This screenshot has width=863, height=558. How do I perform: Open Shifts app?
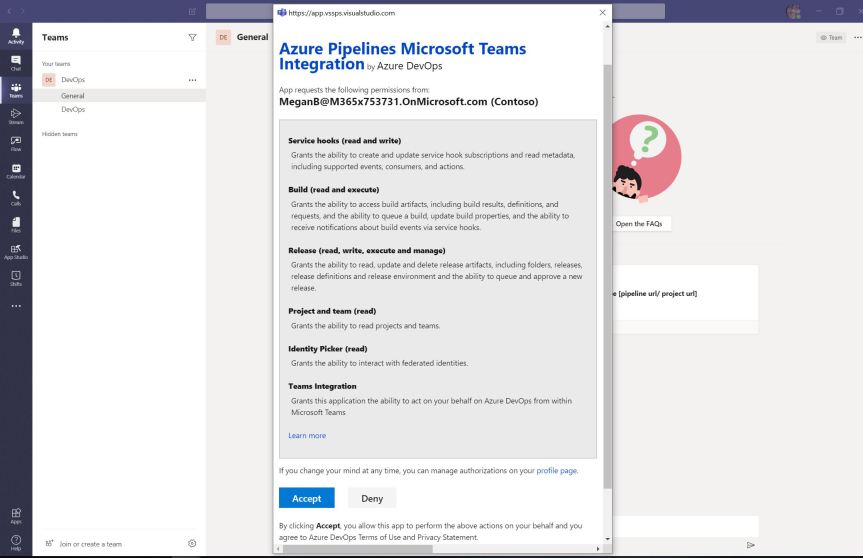point(15,278)
